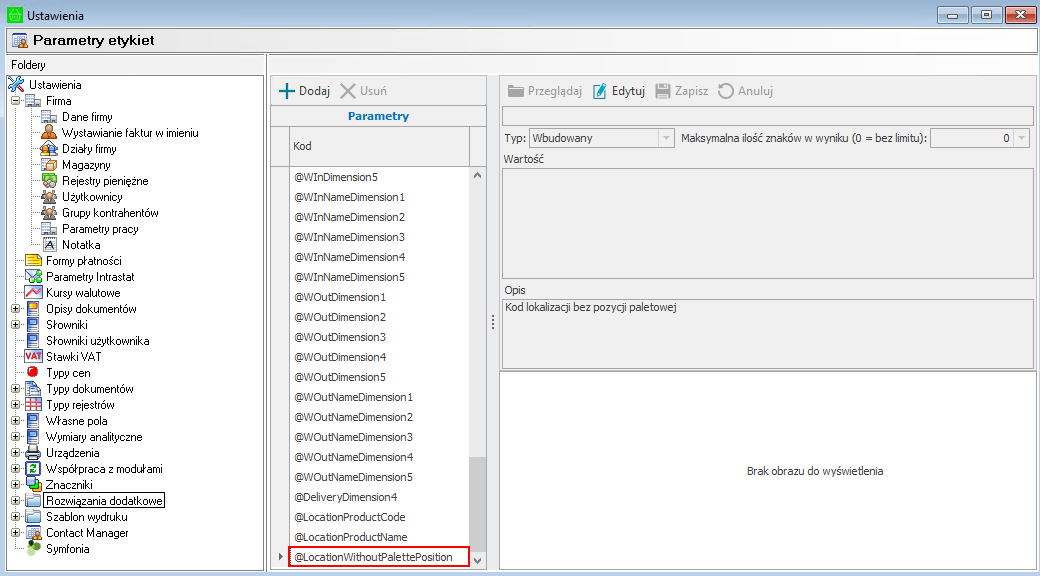Click the Opis description text field

click(766, 334)
